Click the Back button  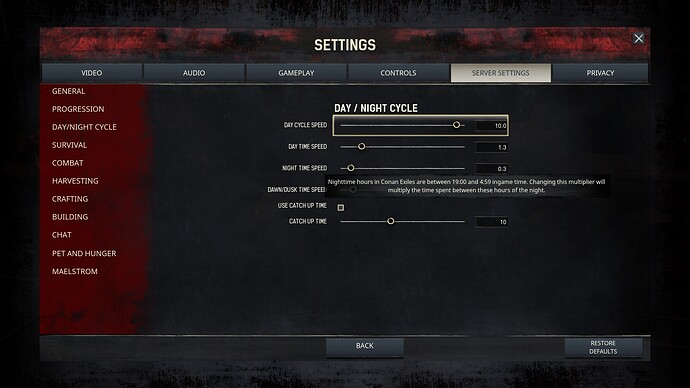tap(365, 346)
